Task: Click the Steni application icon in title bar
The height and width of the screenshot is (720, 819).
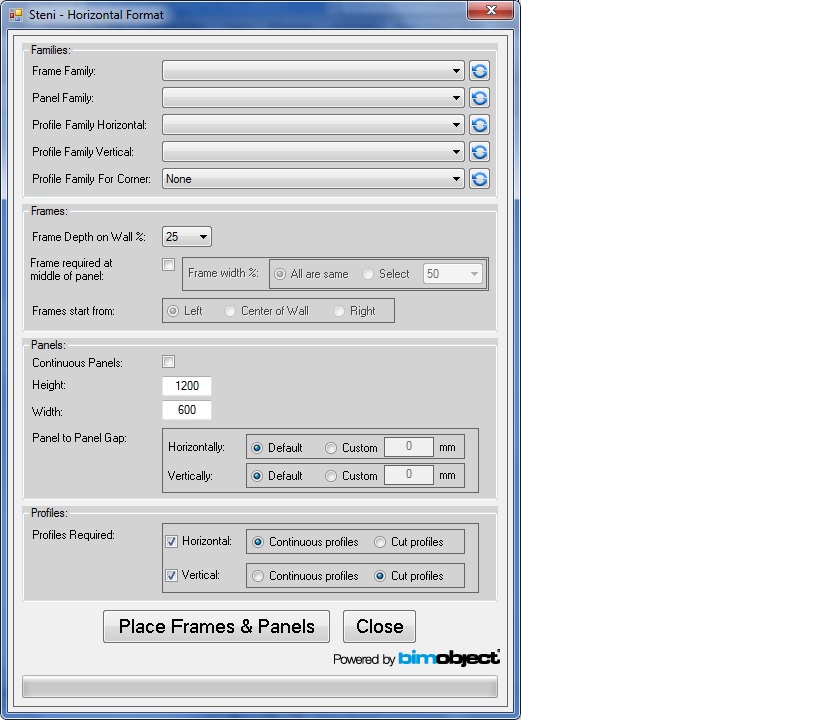Action: (x=16, y=14)
